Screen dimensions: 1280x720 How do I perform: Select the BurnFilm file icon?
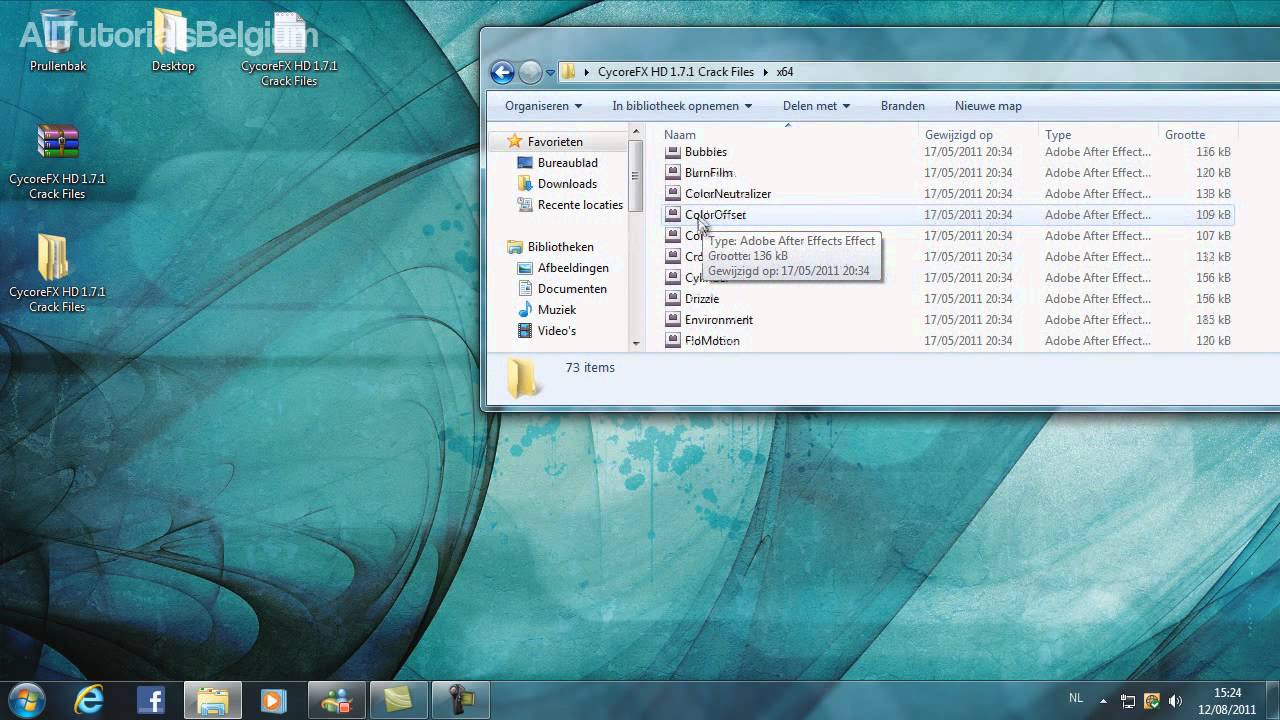673,173
